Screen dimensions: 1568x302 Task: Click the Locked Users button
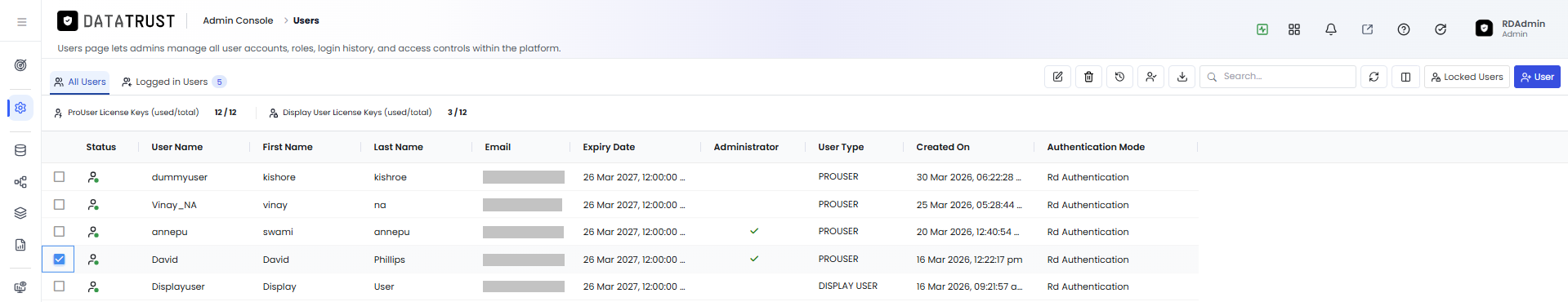pyautogui.click(x=1467, y=77)
